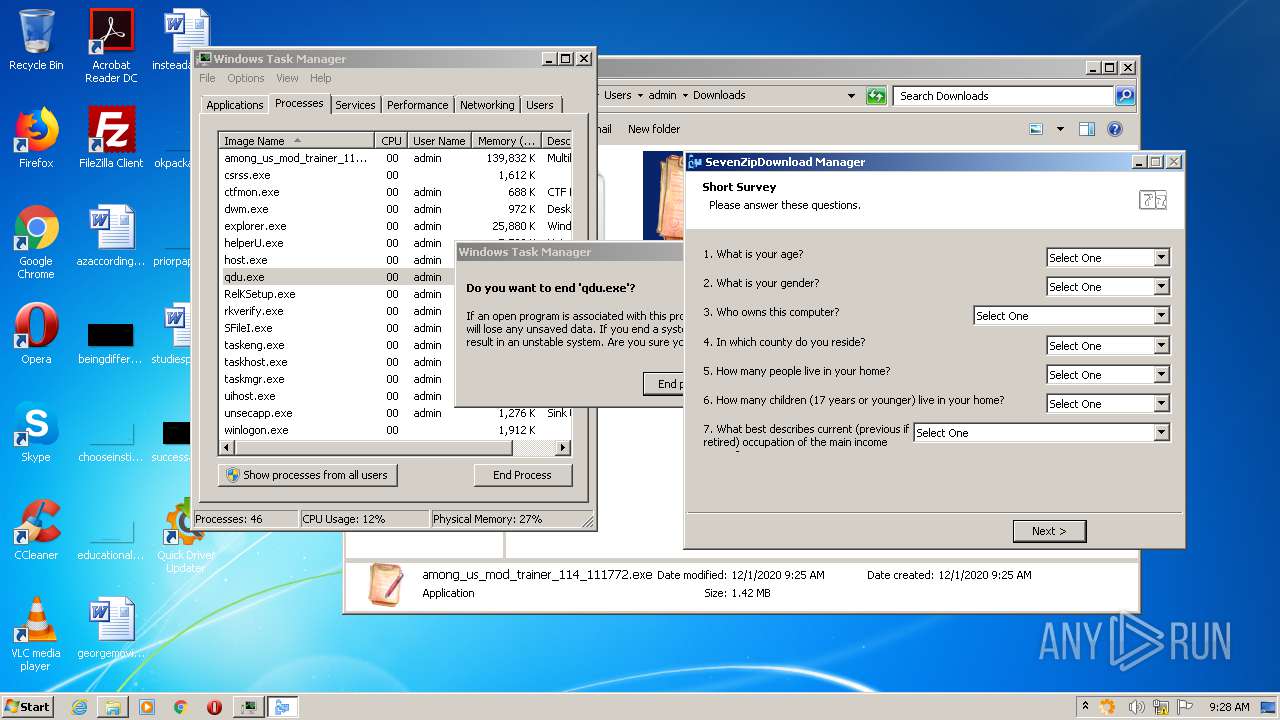Open the age Select One dropdown
1280x720 pixels.
(1107, 258)
